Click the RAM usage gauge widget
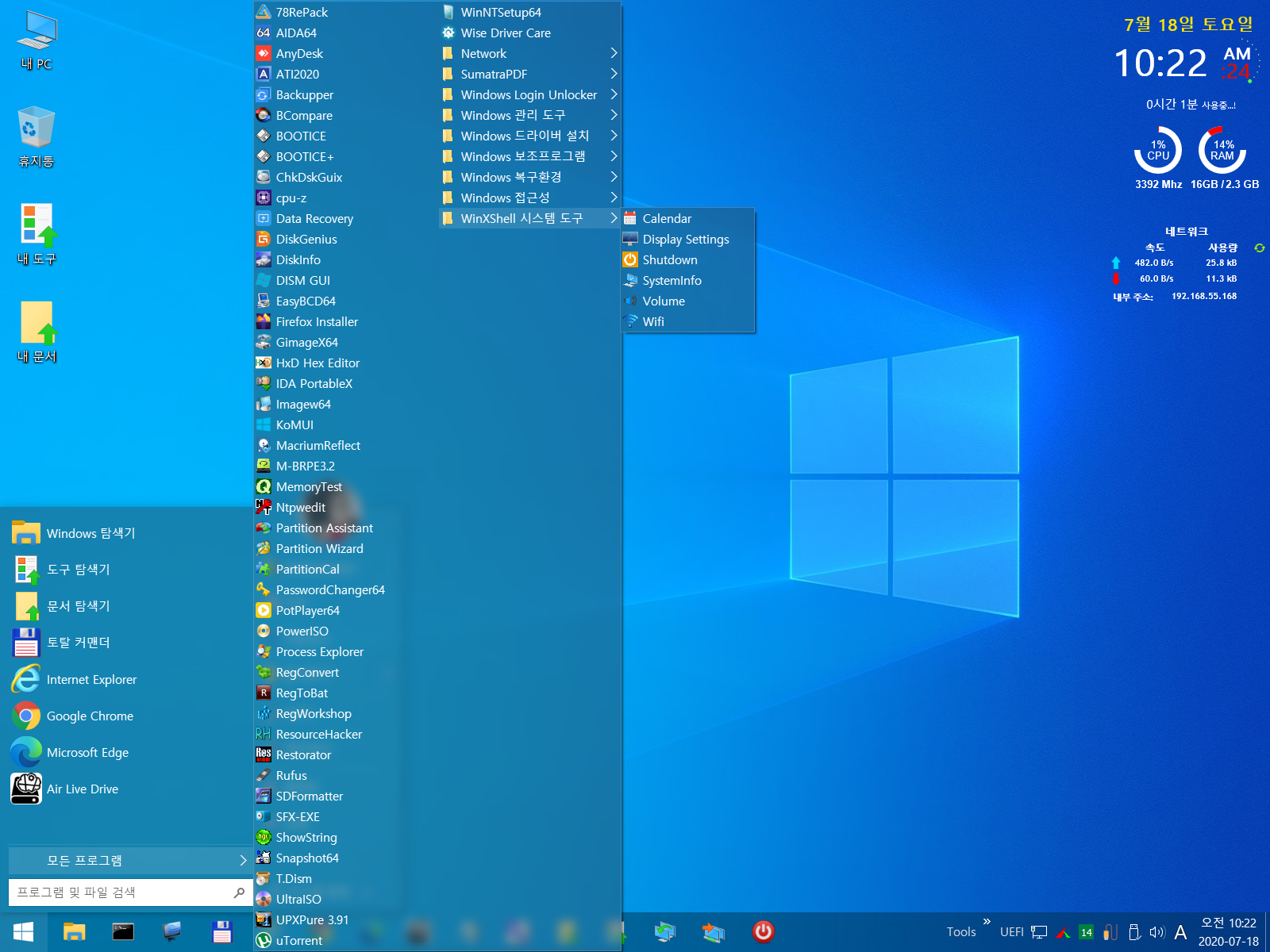1270x952 pixels. click(1222, 151)
